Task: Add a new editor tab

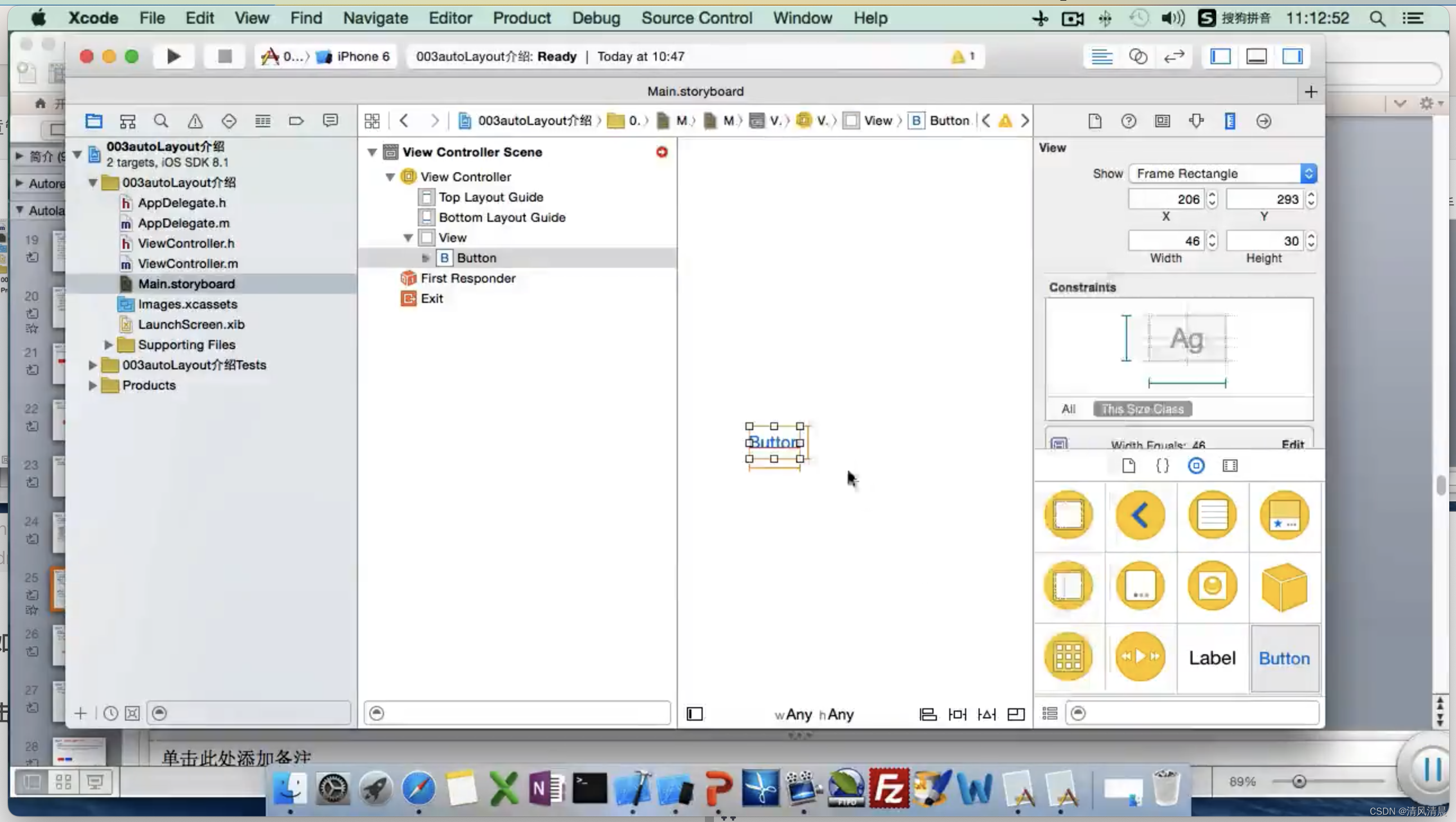Action: coord(1311,92)
